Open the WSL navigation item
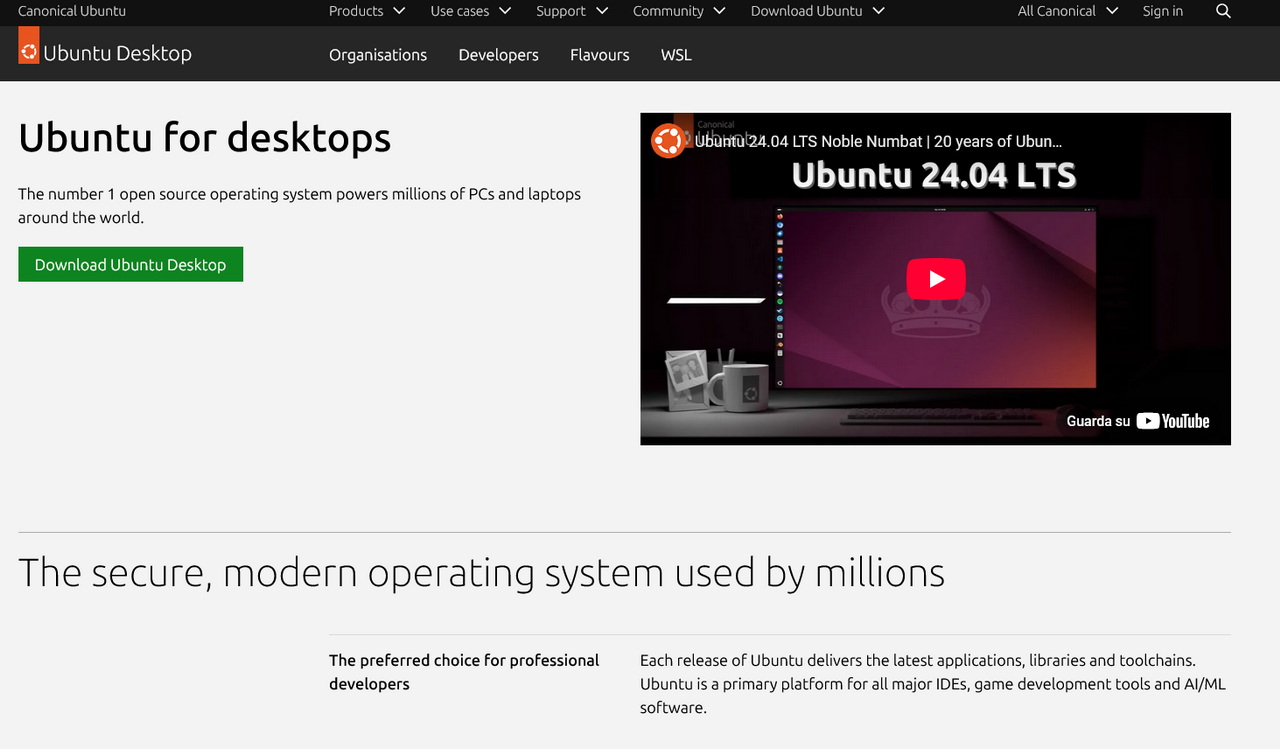Screen dimensions: 1280x749 676,55
